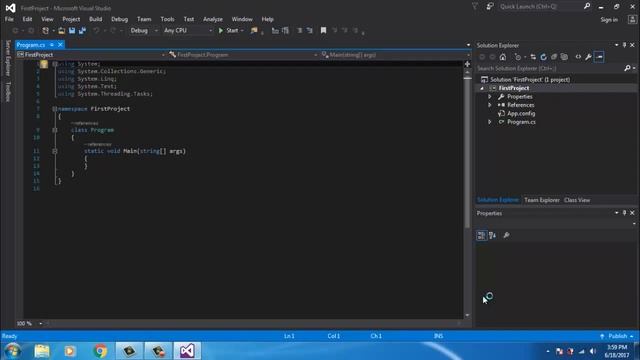Refresh the Solution Explorer
The width and height of the screenshot is (640, 360).
click(543, 57)
